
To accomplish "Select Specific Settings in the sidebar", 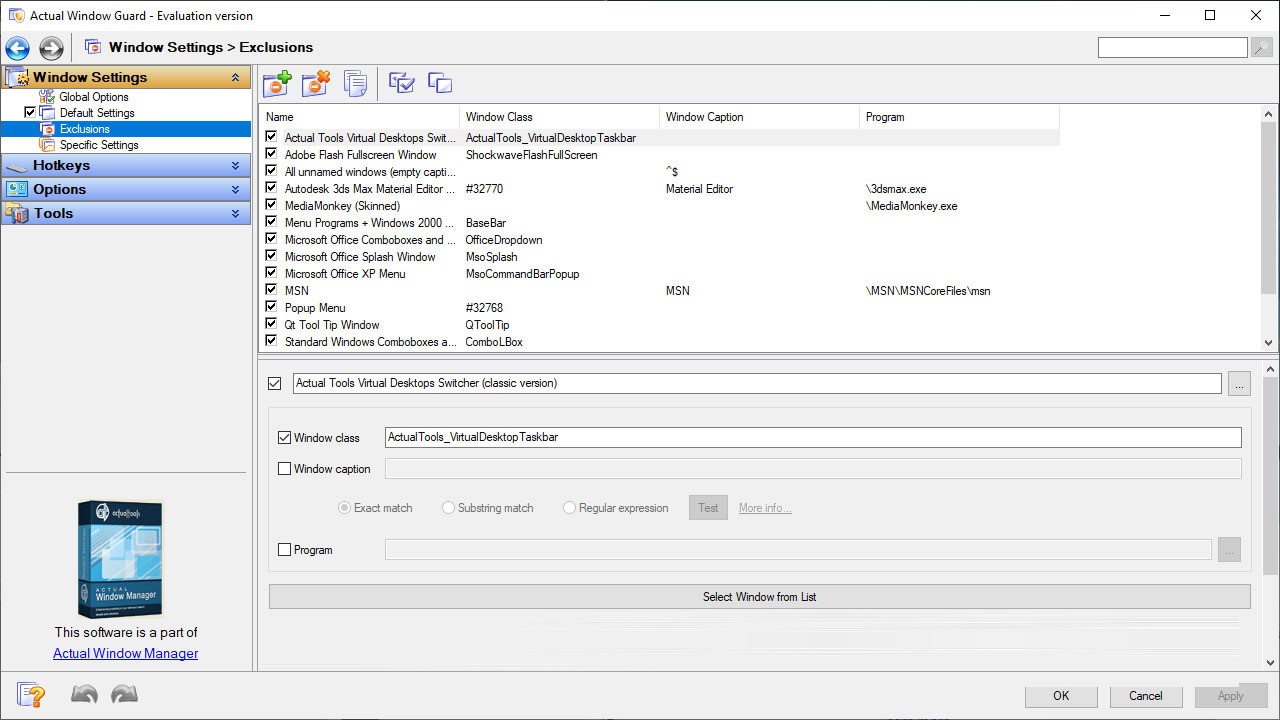I will point(97,144).
